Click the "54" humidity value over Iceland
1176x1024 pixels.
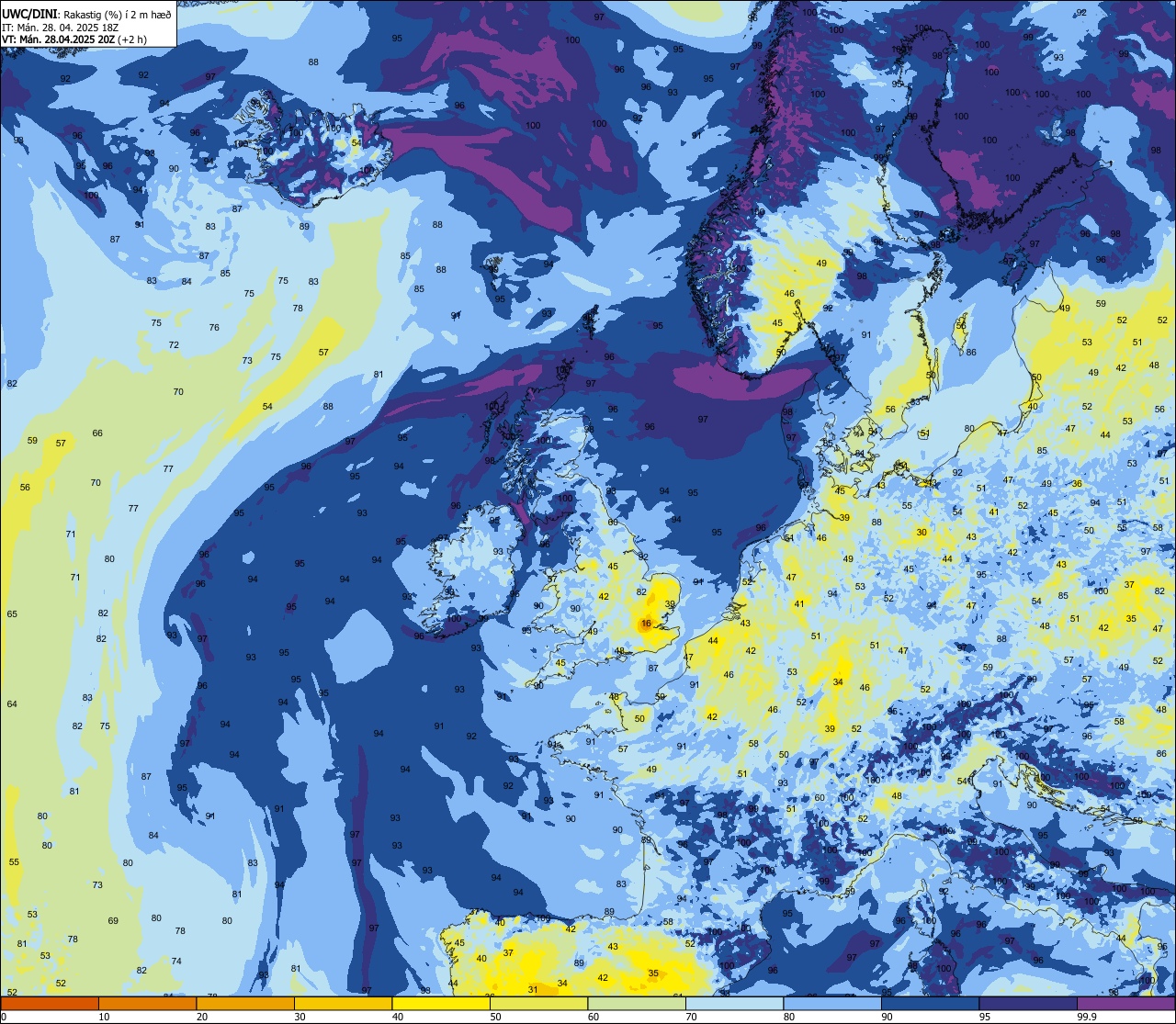[356, 142]
